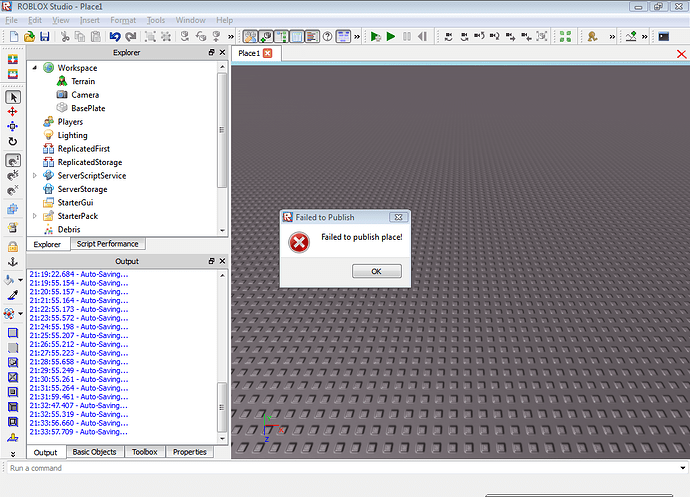This screenshot has height=497, width=690.
Task: Undo the last action
Action: pyautogui.click(x=115, y=37)
